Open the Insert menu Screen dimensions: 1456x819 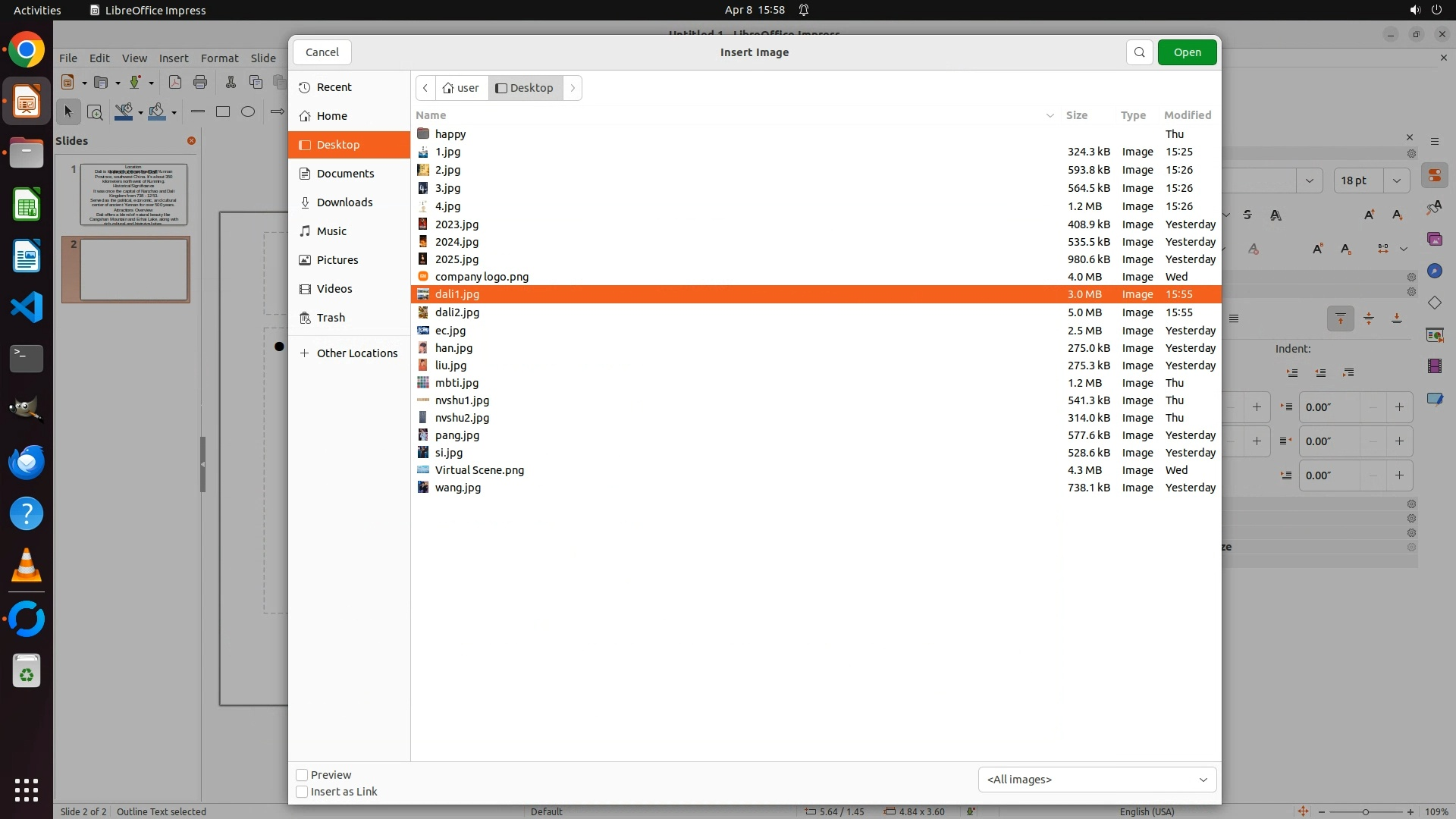point(174,58)
